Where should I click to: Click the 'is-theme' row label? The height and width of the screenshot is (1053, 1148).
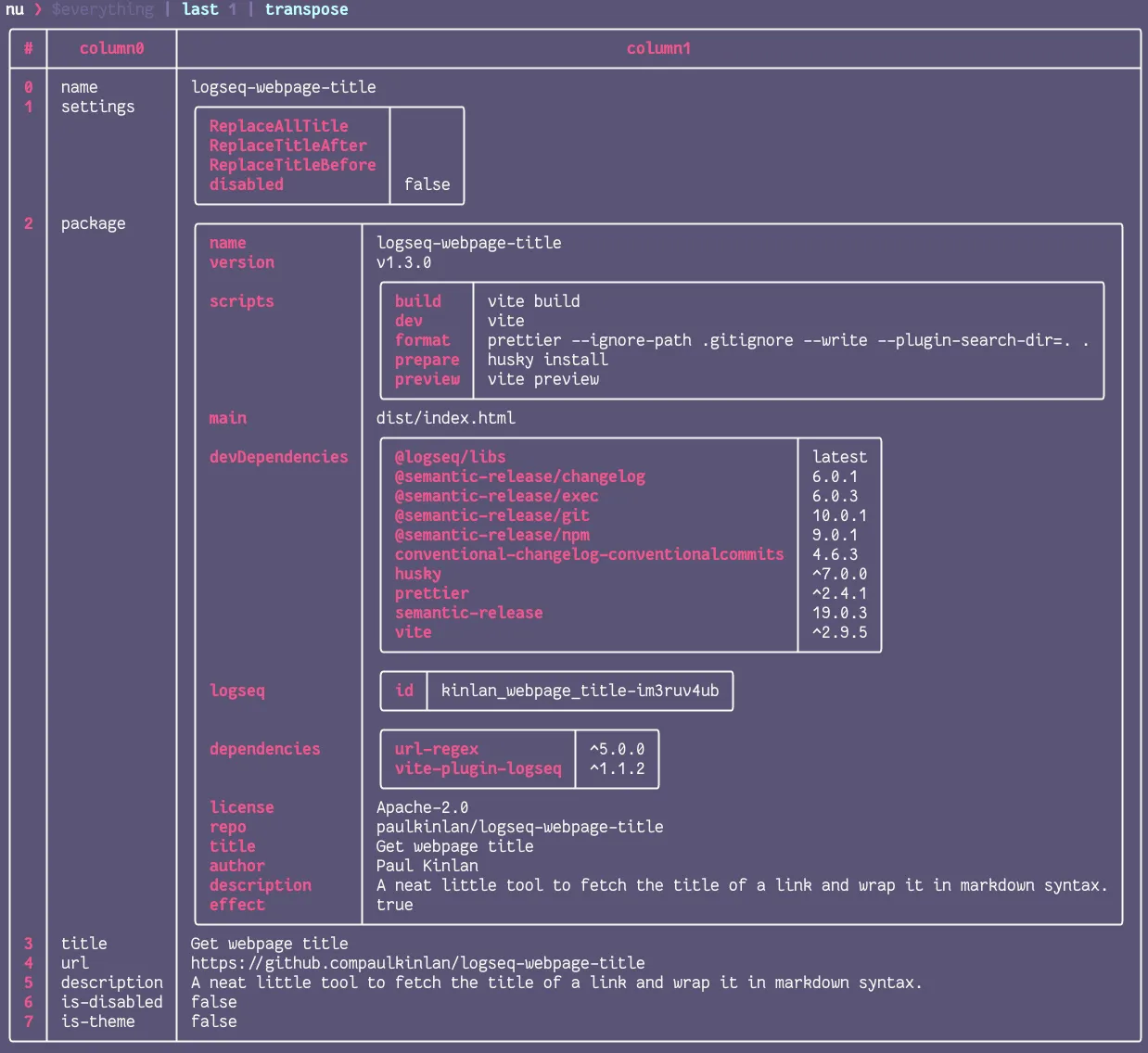pos(97,1021)
